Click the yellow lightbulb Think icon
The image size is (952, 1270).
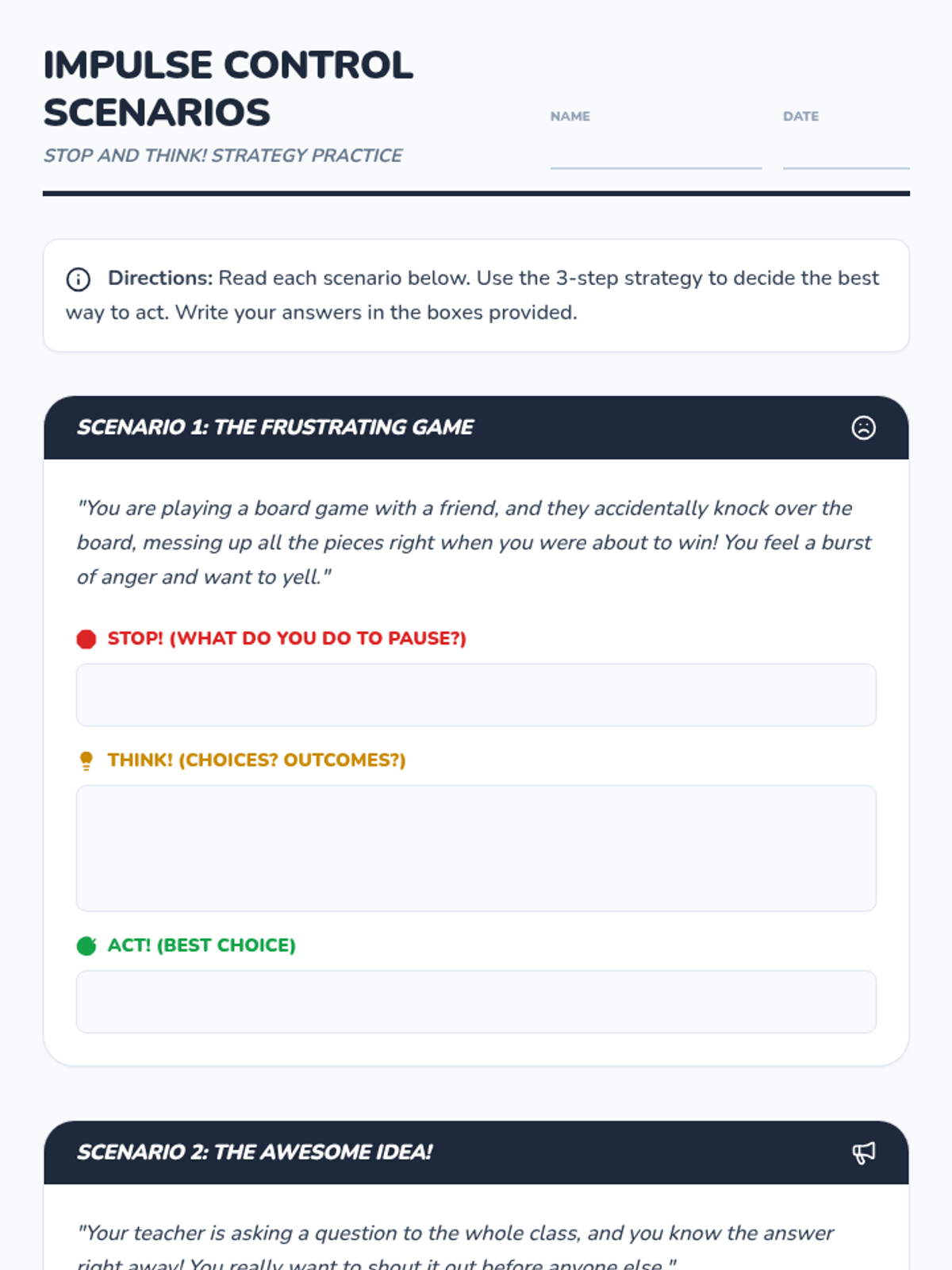pos(86,760)
